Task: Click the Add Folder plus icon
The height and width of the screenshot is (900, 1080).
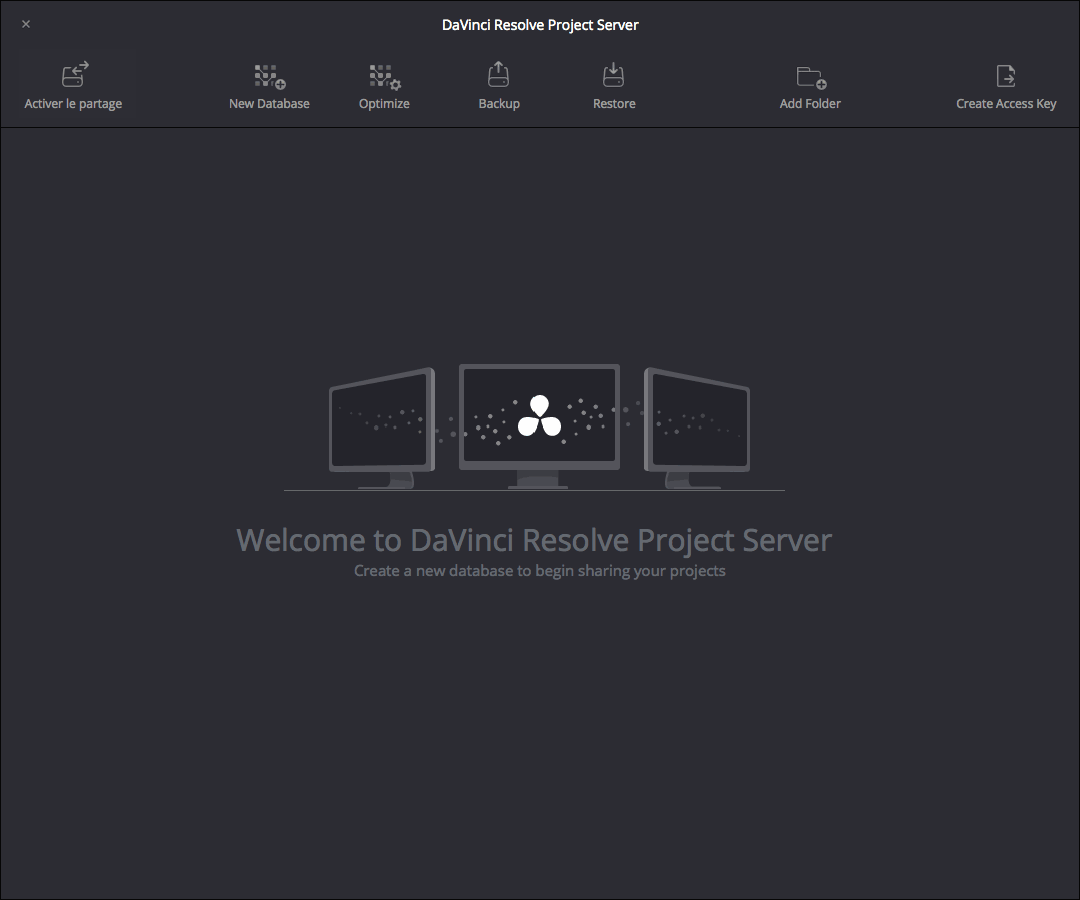Action: (x=810, y=76)
